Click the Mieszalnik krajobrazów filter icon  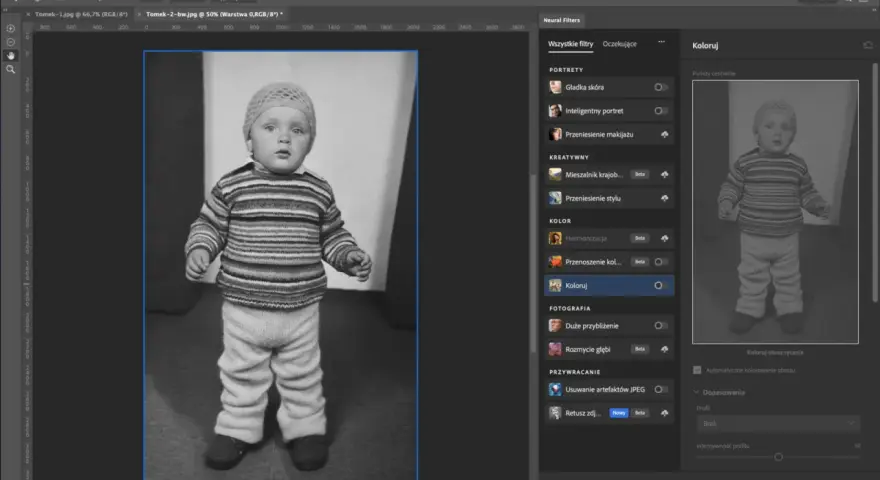coord(555,175)
